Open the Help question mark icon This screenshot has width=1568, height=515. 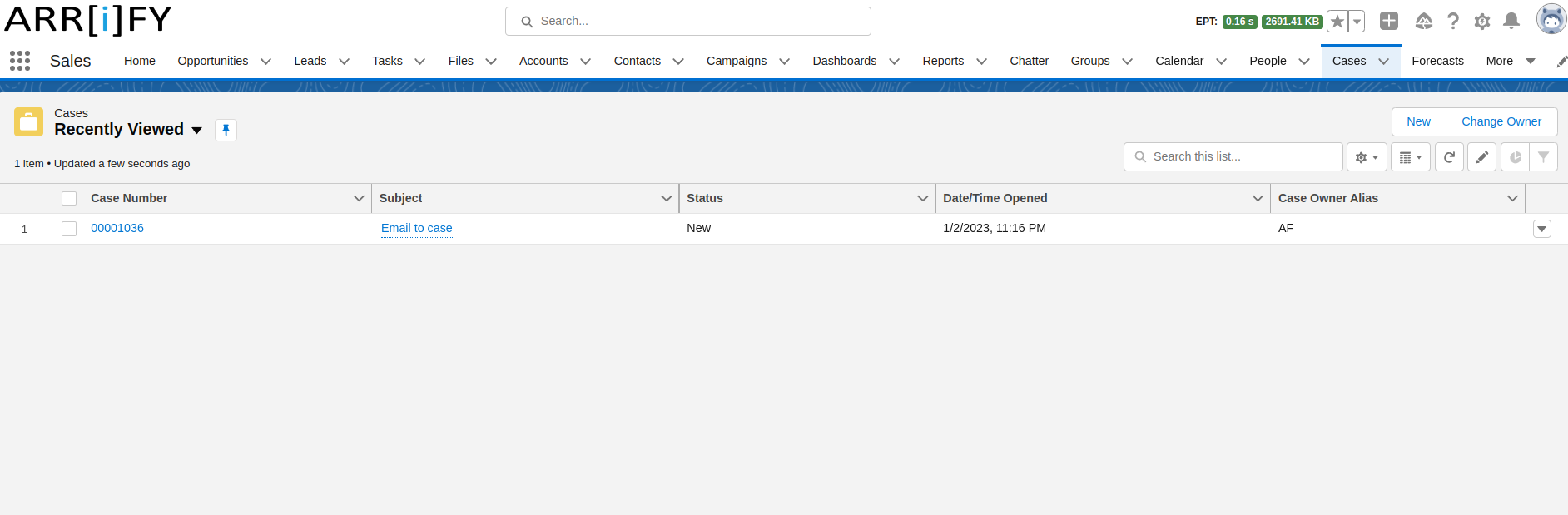pos(1453,21)
